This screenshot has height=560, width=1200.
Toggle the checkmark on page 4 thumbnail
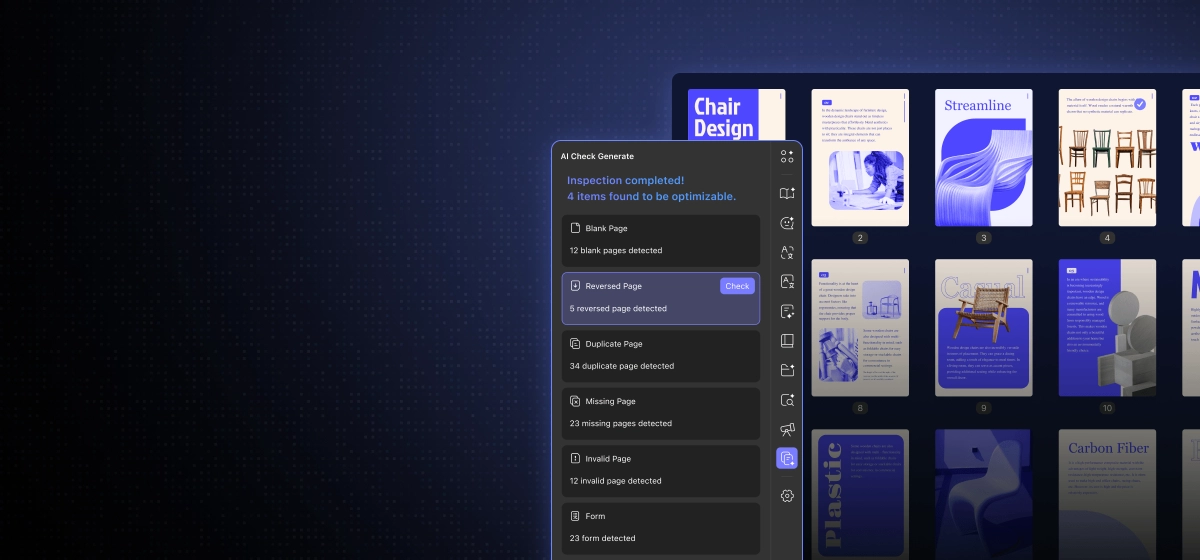pos(1140,104)
